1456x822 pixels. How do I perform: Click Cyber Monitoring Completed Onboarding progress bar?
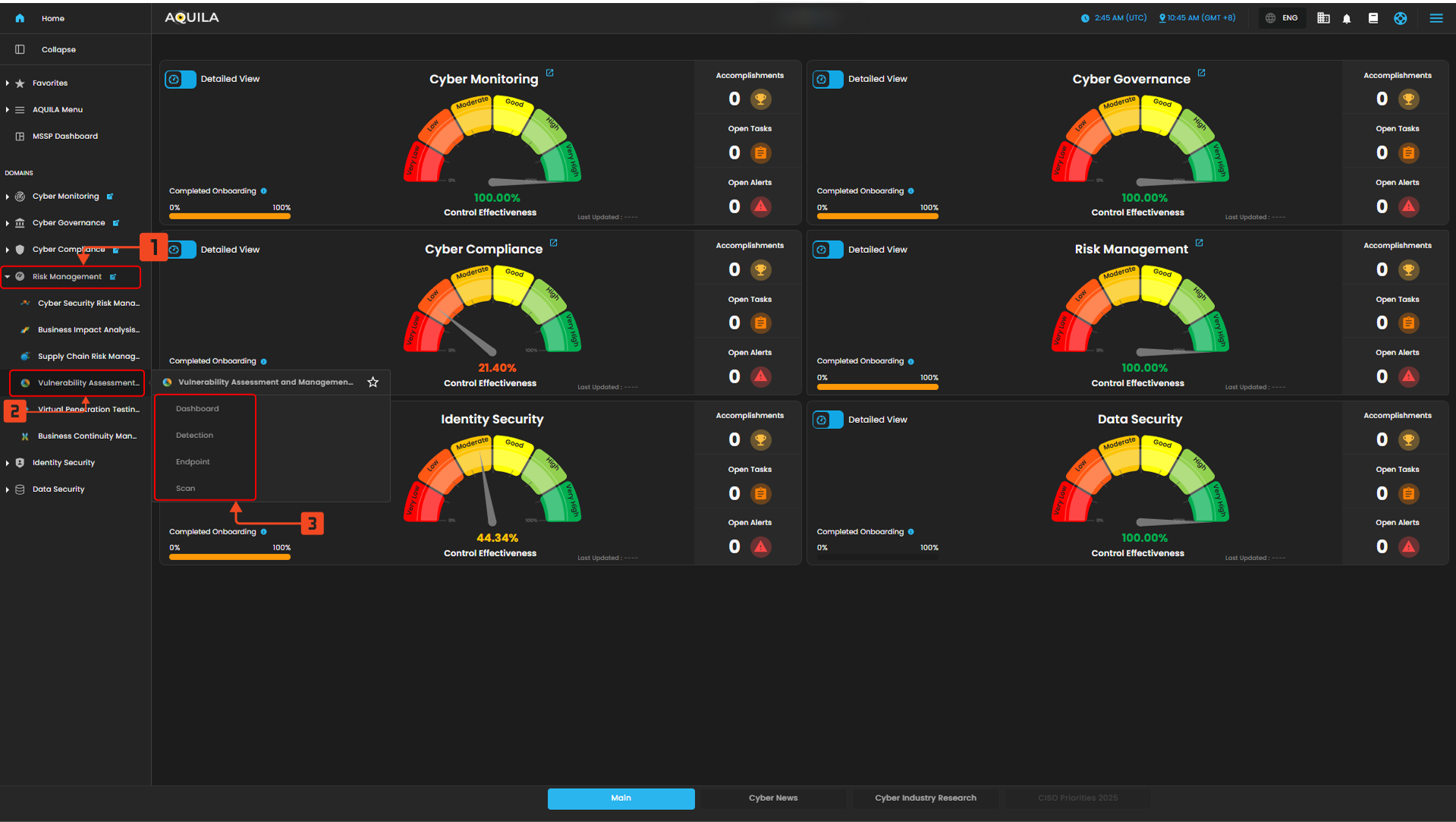[229, 216]
